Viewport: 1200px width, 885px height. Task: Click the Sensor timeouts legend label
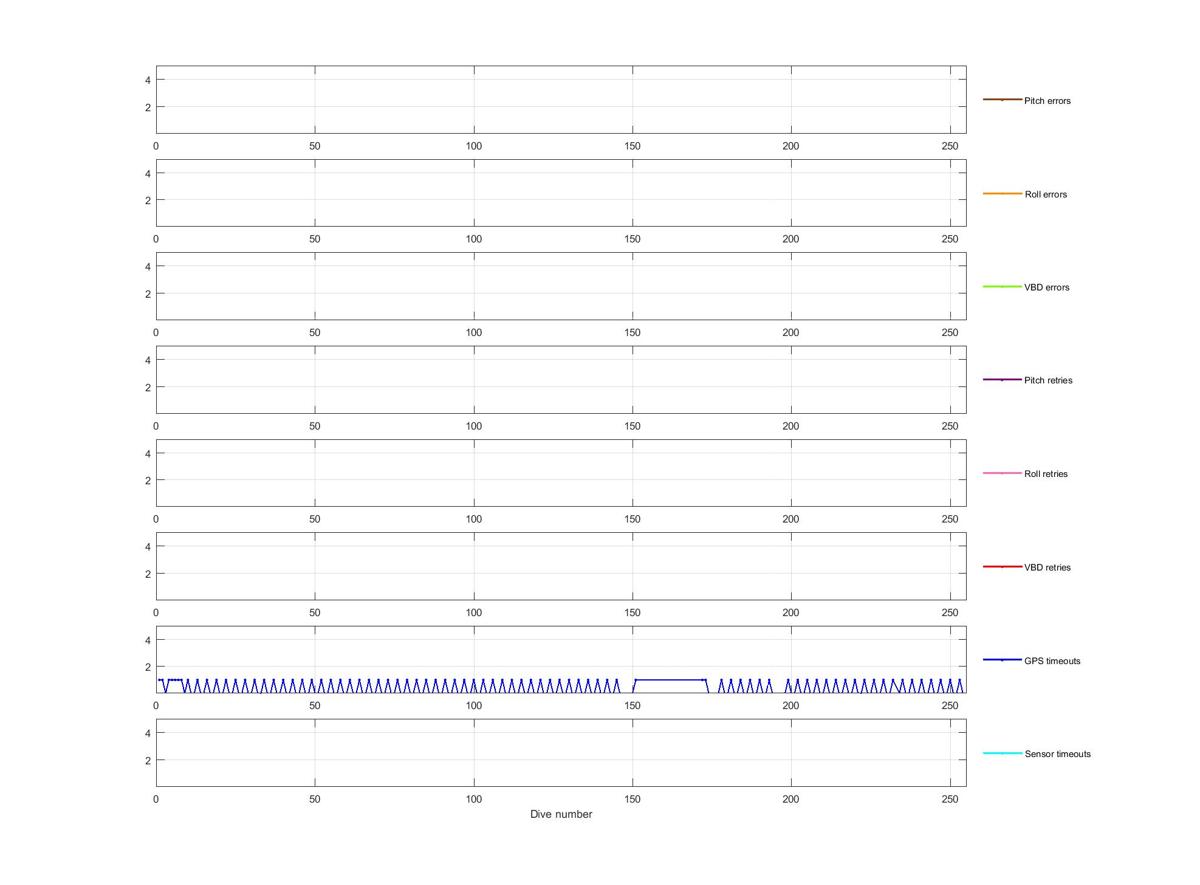(x=1057, y=754)
